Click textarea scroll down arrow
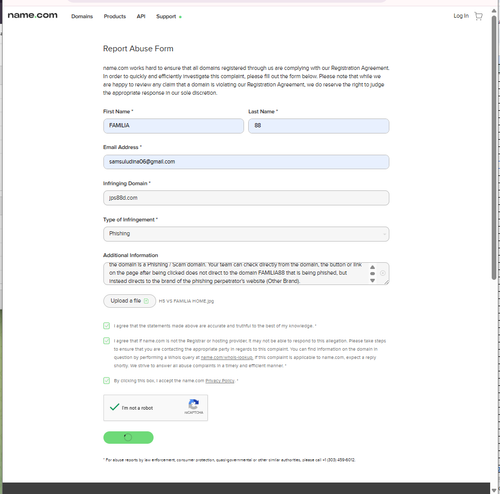Screen dimensions: 500x494 point(372,281)
